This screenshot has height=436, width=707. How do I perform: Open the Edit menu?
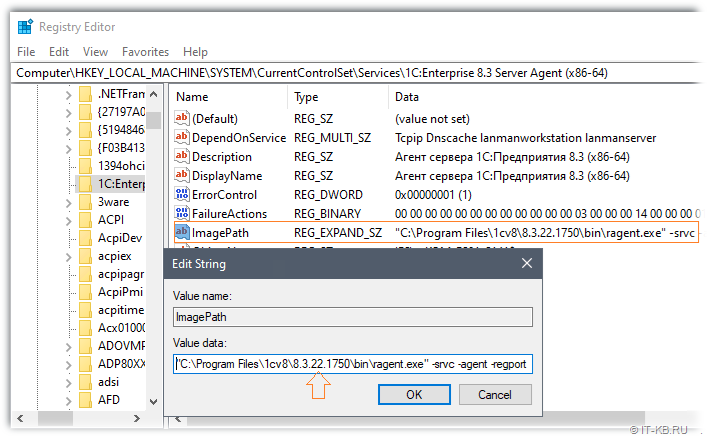[59, 52]
